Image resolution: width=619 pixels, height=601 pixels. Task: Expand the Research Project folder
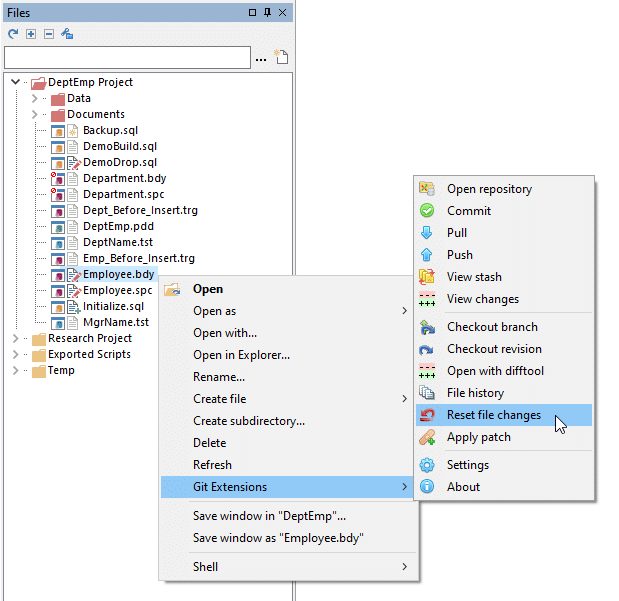tap(15, 338)
